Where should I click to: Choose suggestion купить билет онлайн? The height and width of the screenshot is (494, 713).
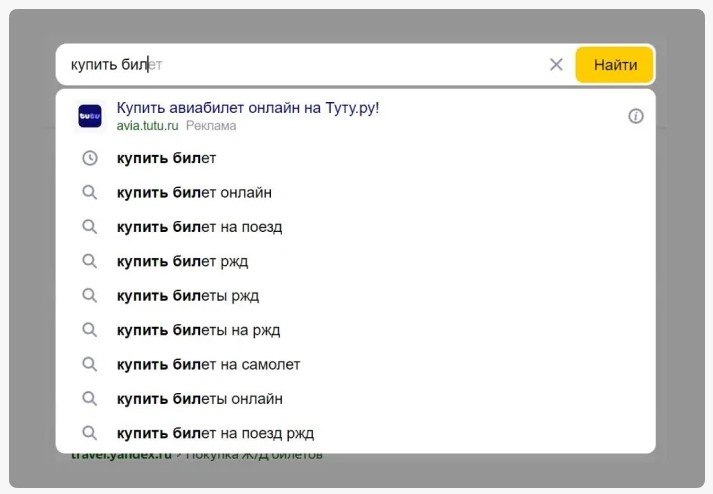[x=356, y=192]
